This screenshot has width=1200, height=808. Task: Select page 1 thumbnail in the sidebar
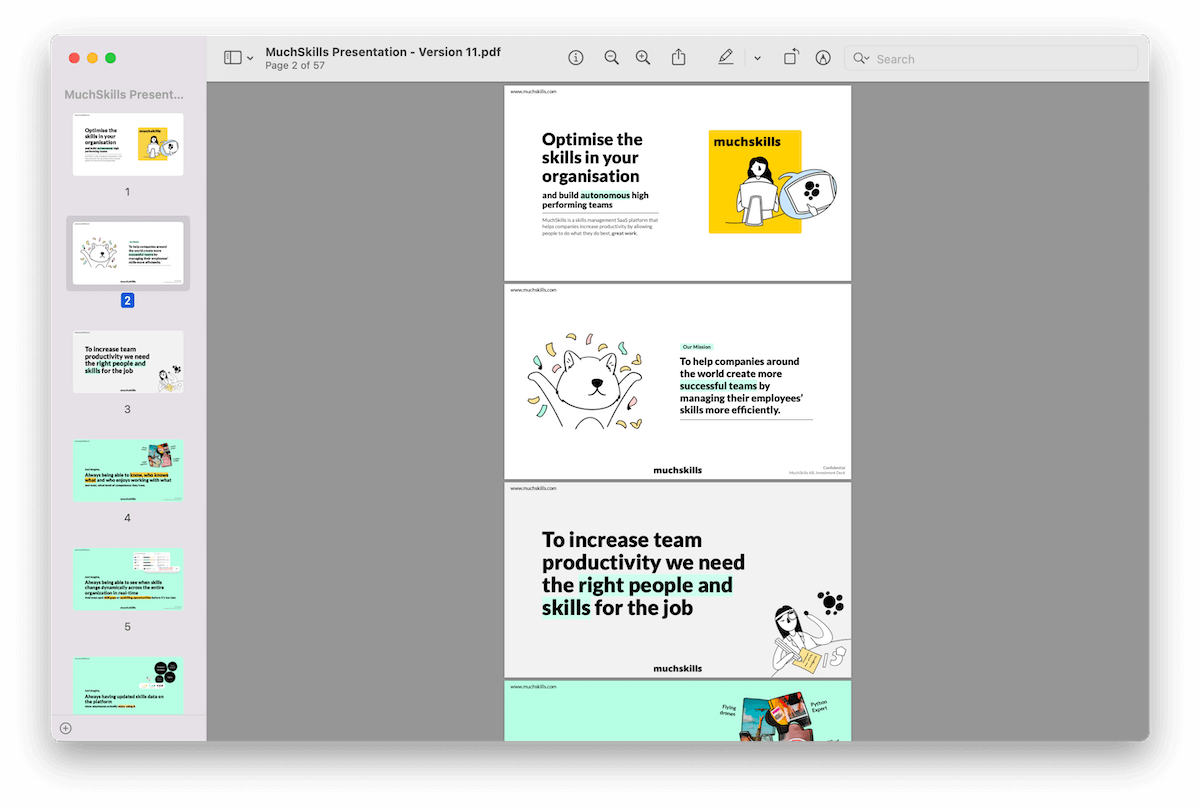[127, 143]
